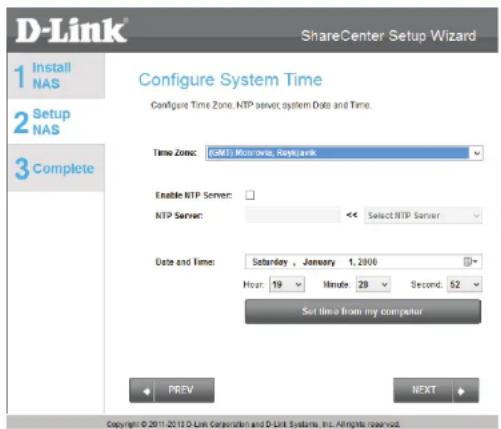Open the Minute dropdown showing 28

pyautogui.click(x=373, y=284)
